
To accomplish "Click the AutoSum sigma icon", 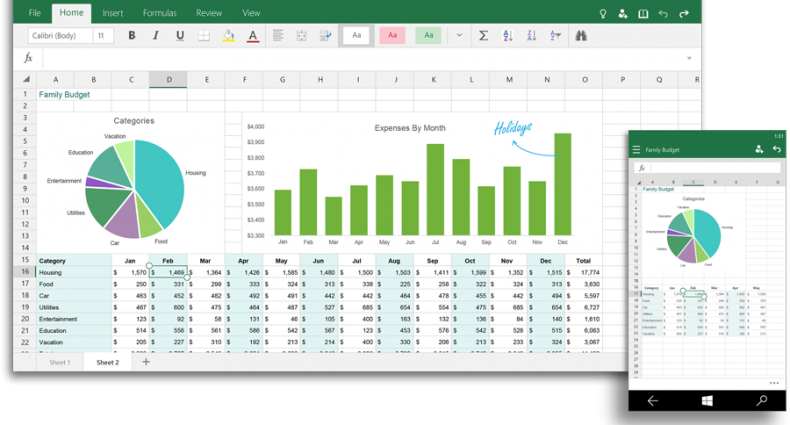I will point(483,36).
